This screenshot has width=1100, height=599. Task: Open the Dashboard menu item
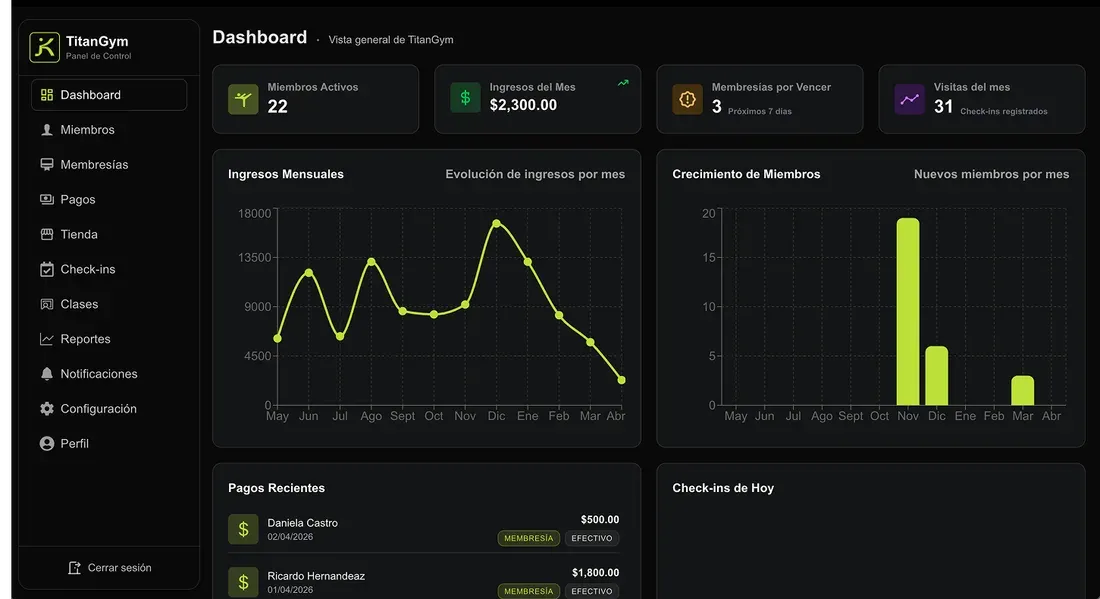coord(109,95)
